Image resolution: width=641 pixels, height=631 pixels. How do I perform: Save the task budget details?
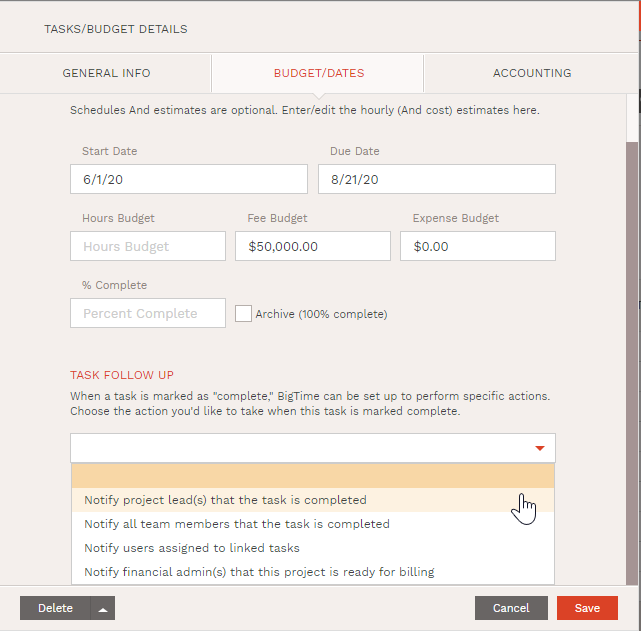tap(587, 608)
